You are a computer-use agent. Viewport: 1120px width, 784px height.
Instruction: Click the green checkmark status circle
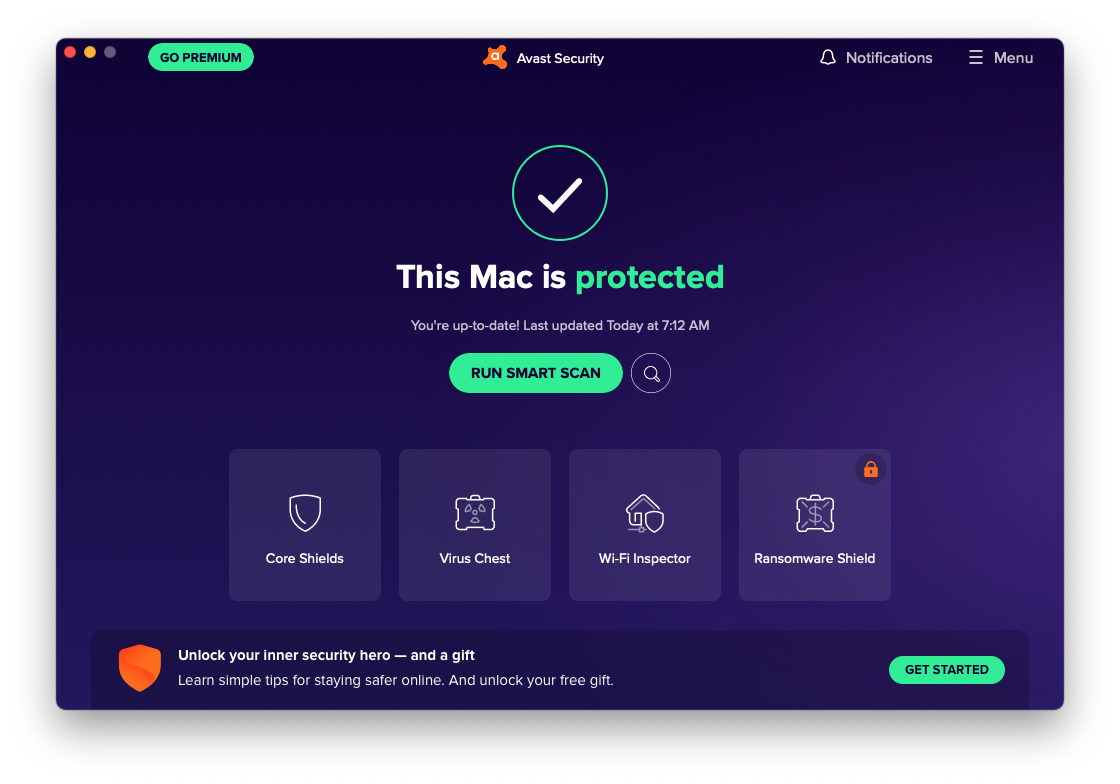pyautogui.click(x=560, y=193)
